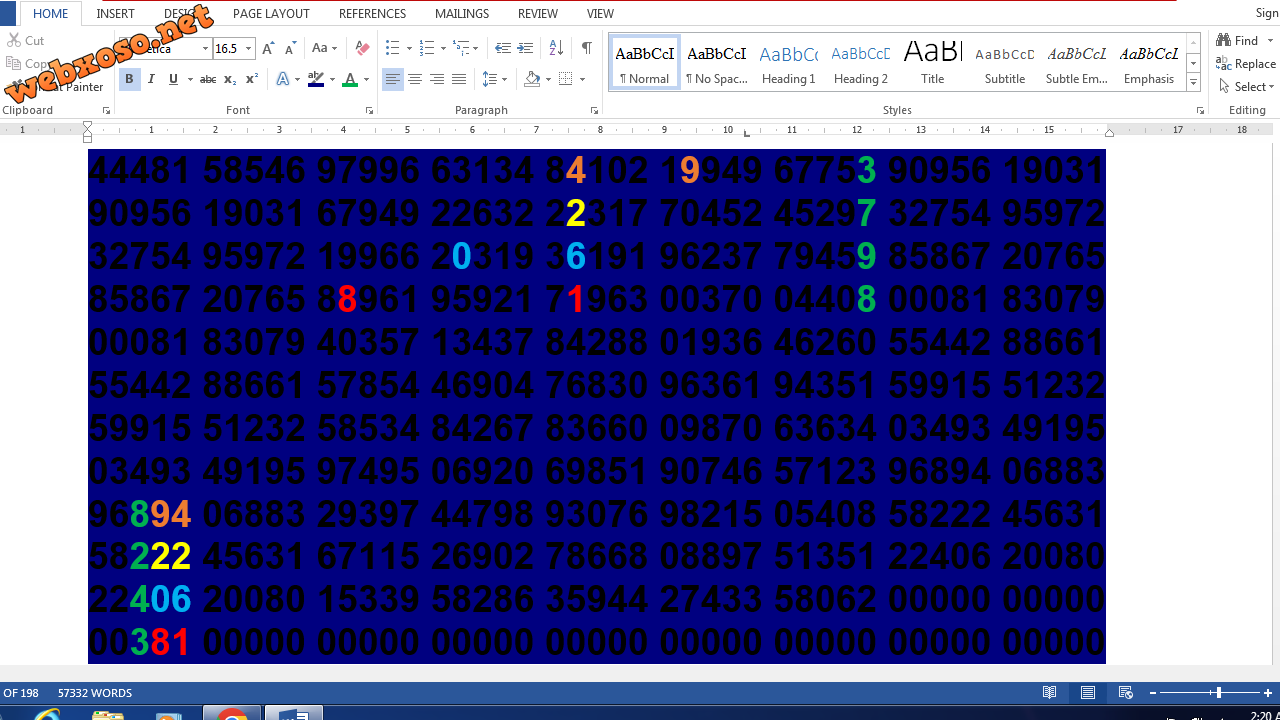1280x720 pixels.
Task: Open the HOME ribbon tab
Action: 51,14
